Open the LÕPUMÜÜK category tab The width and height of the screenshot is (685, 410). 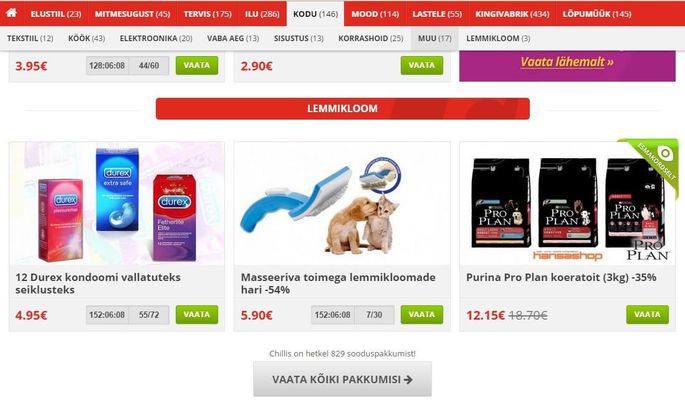pos(597,14)
